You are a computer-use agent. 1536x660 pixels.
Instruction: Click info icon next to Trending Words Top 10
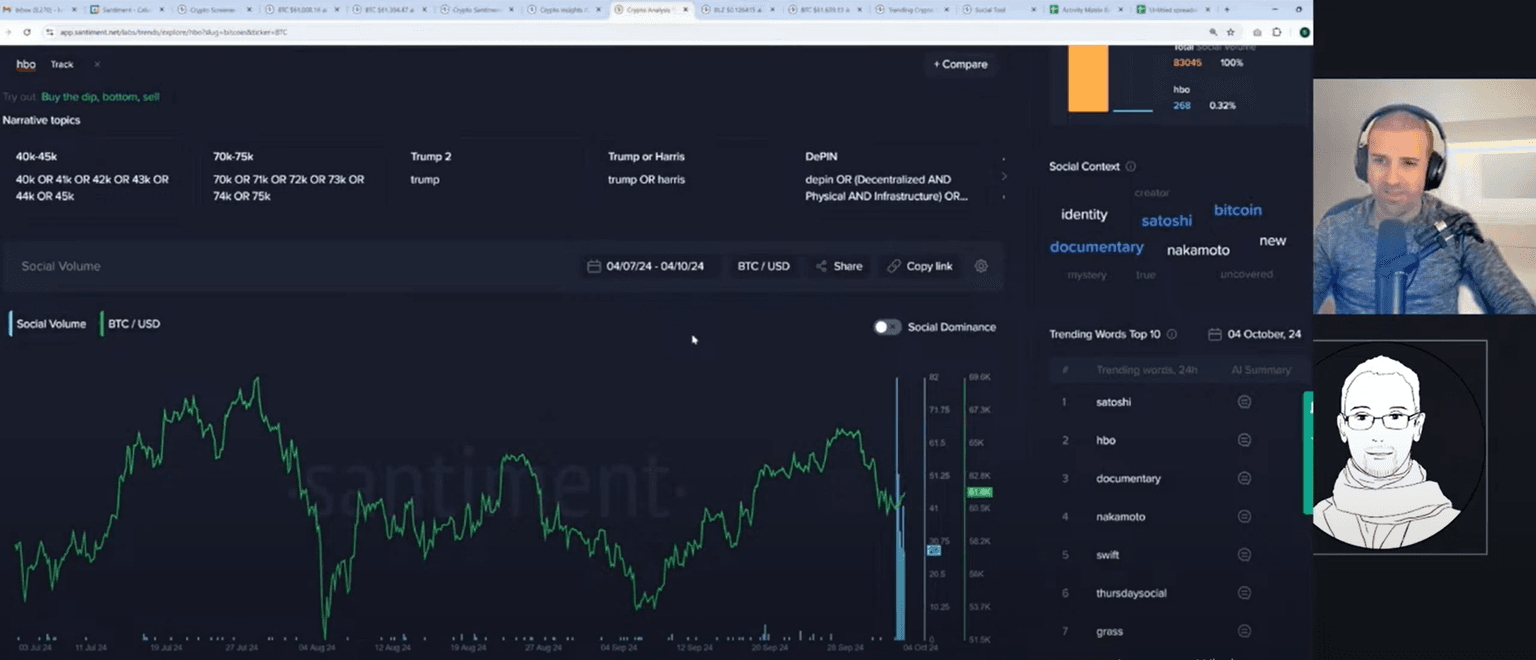coord(1172,334)
